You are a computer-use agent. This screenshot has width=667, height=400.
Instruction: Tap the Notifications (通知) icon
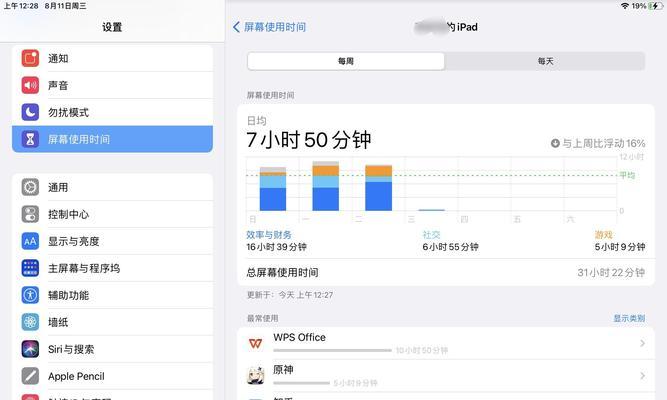pyautogui.click(x=30, y=58)
